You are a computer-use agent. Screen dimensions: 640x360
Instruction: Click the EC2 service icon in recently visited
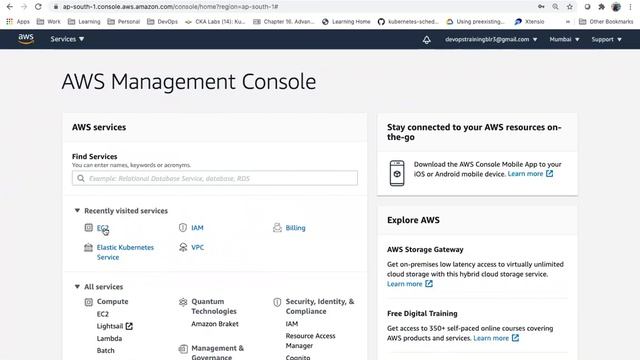click(x=89, y=227)
